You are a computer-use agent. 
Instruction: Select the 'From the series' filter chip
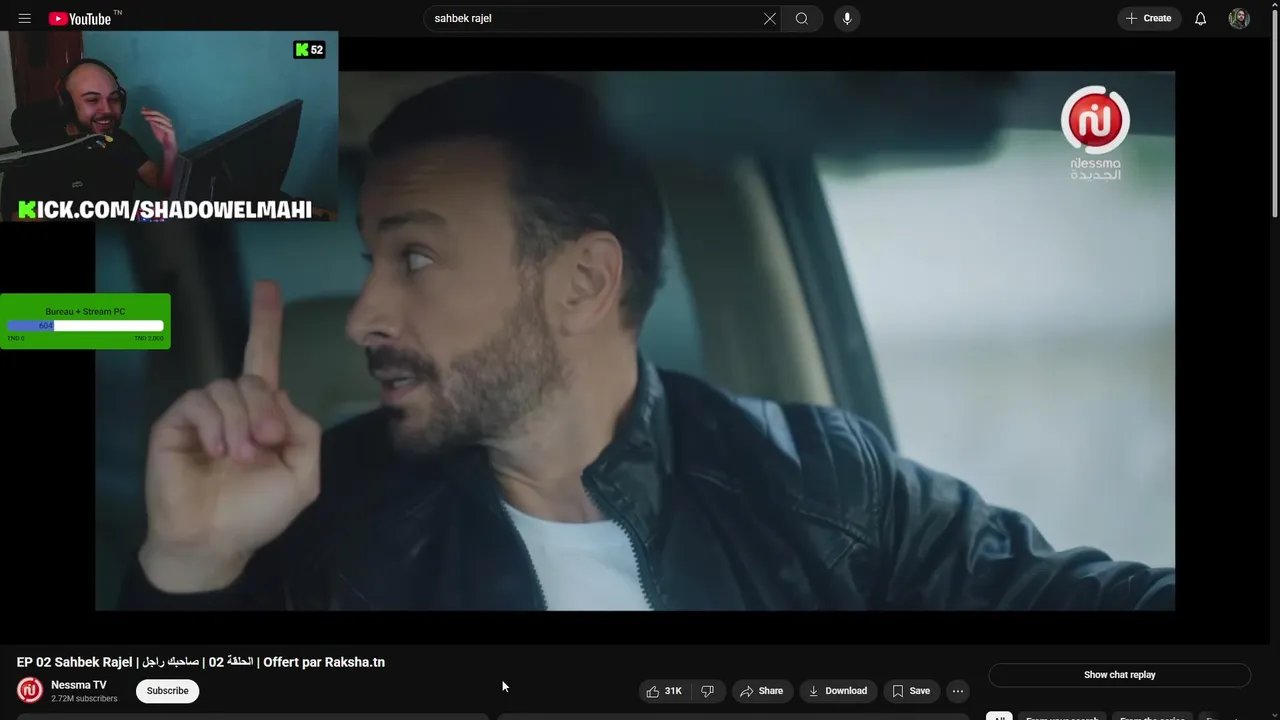[x=1152, y=717]
